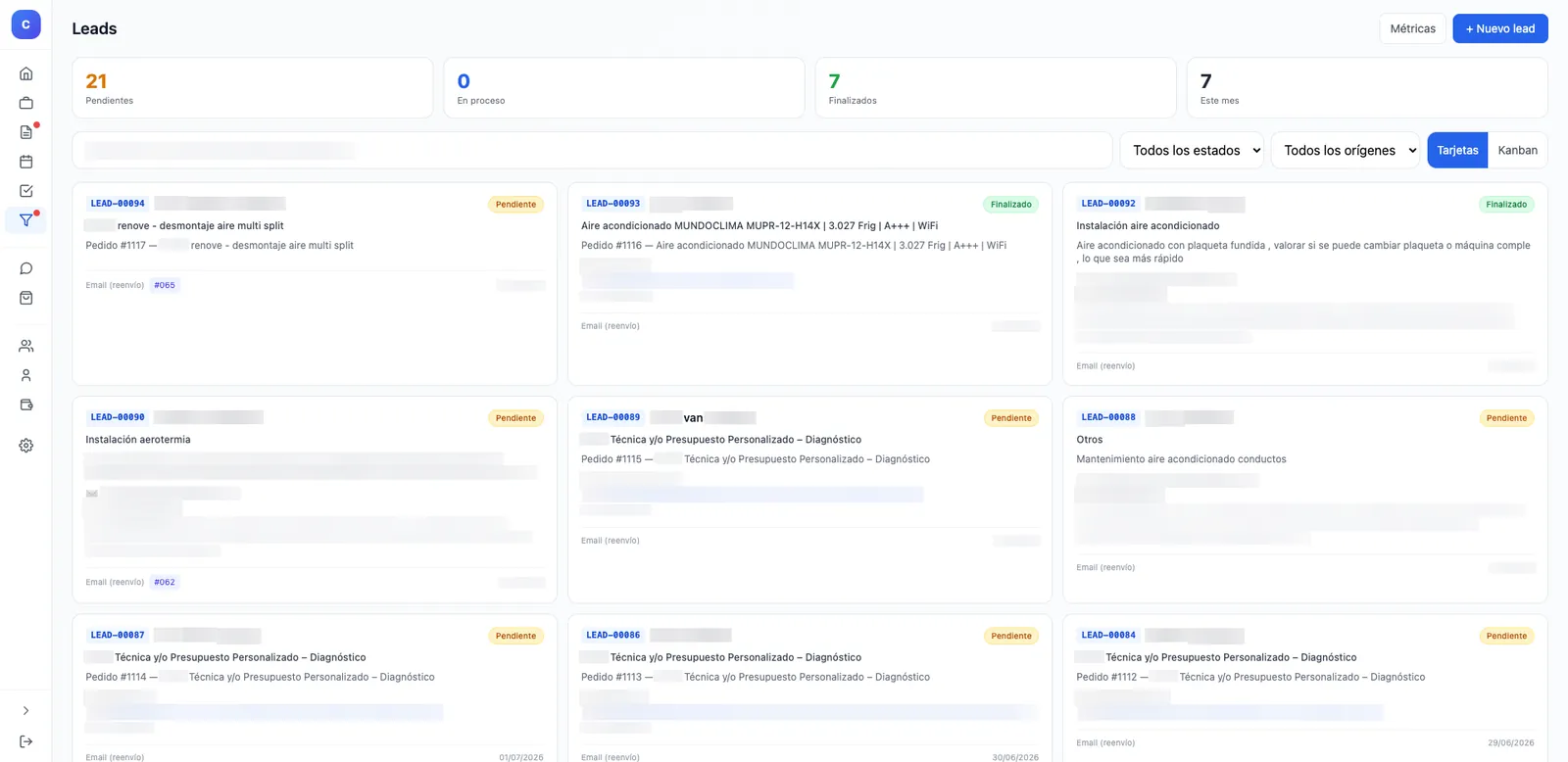Select the checkbox tasks icon in sidebar

[x=26, y=191]
